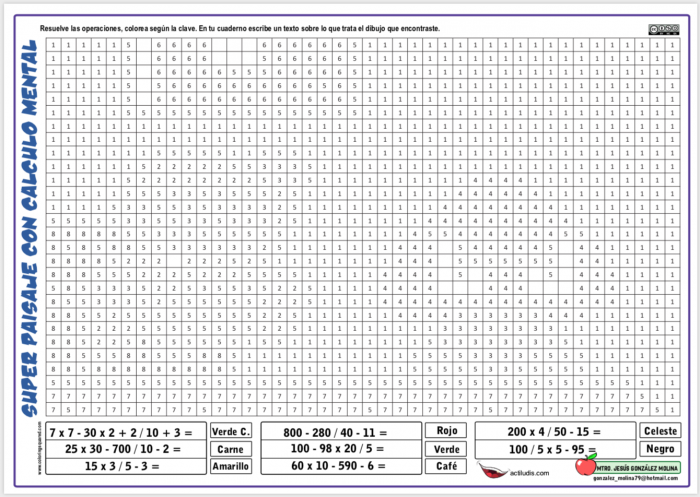Select the 'Café' color label
The width and height of the screenshot is (700, 497).
(447, 466)
